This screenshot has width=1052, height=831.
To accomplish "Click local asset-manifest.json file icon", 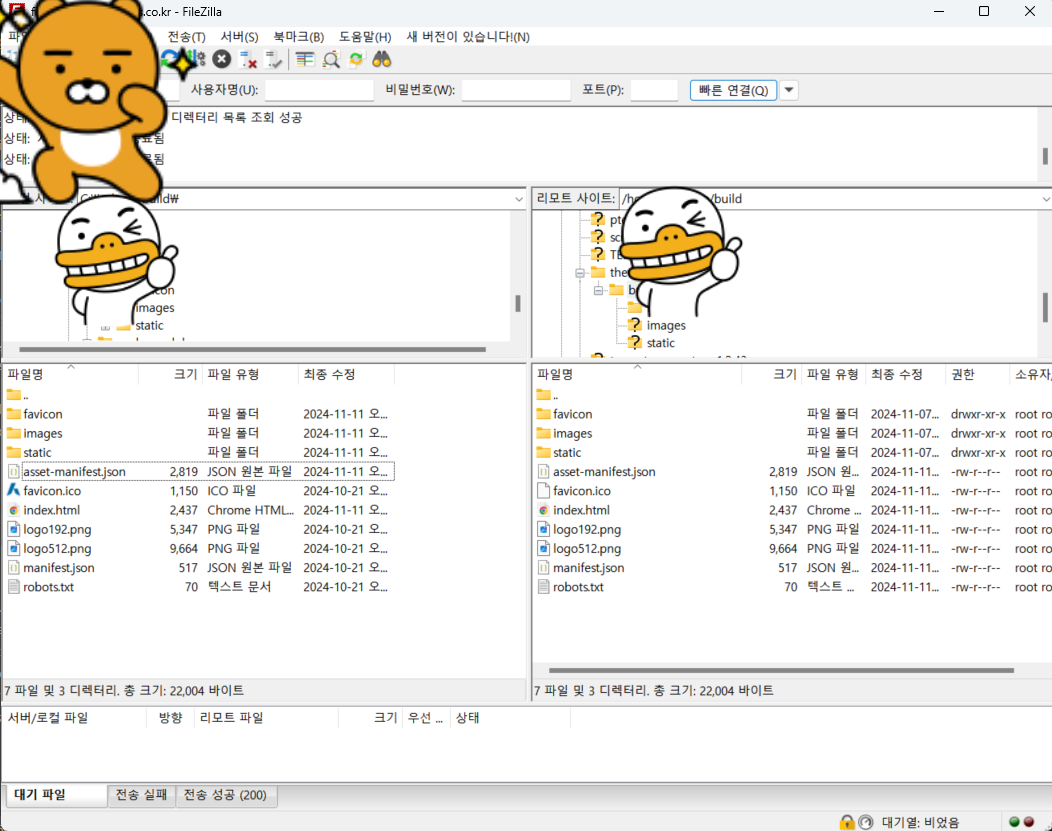I will point(13,472).
